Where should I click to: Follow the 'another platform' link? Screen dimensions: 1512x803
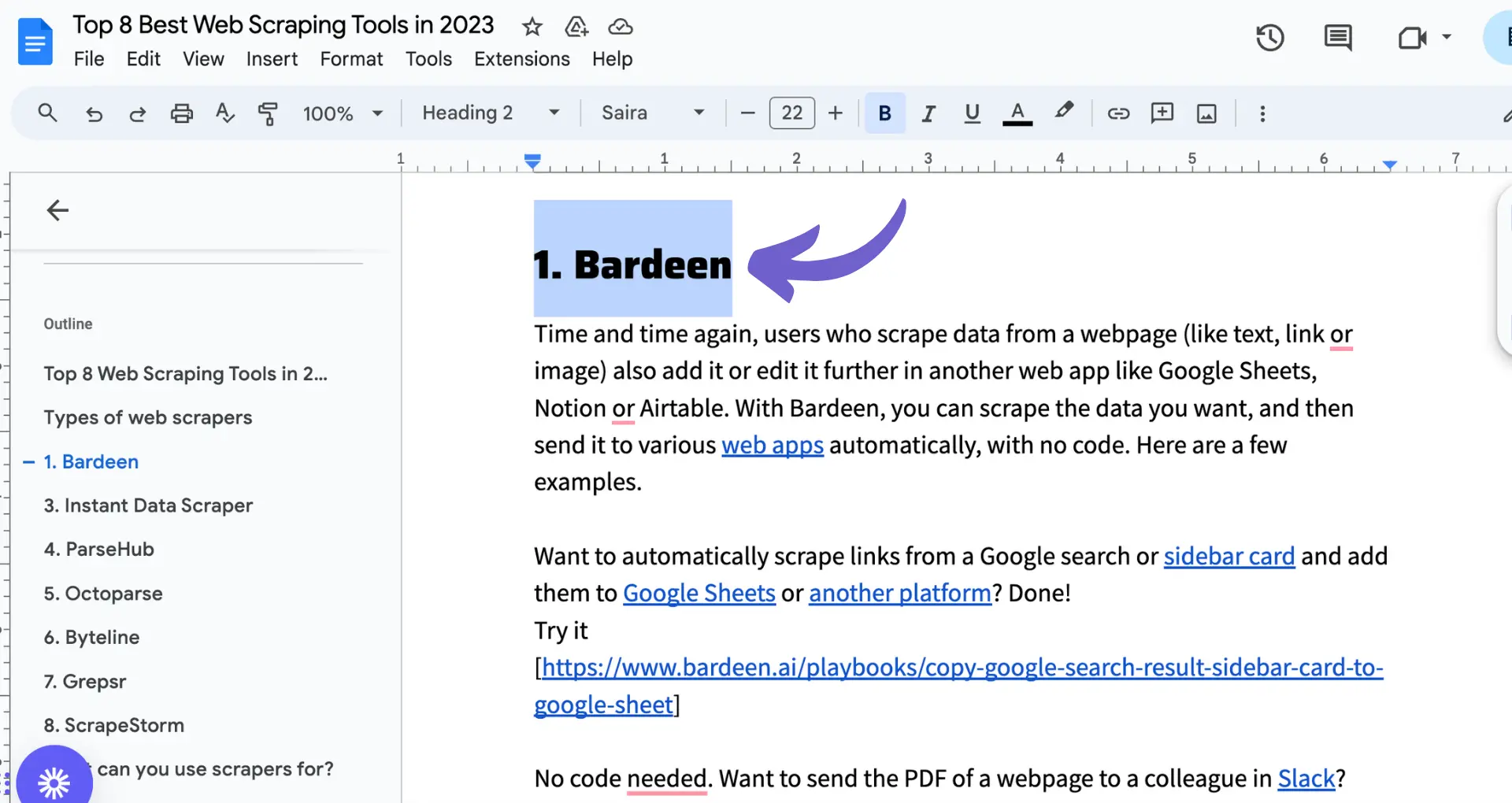pyautogui.click(x=900, y=594)
